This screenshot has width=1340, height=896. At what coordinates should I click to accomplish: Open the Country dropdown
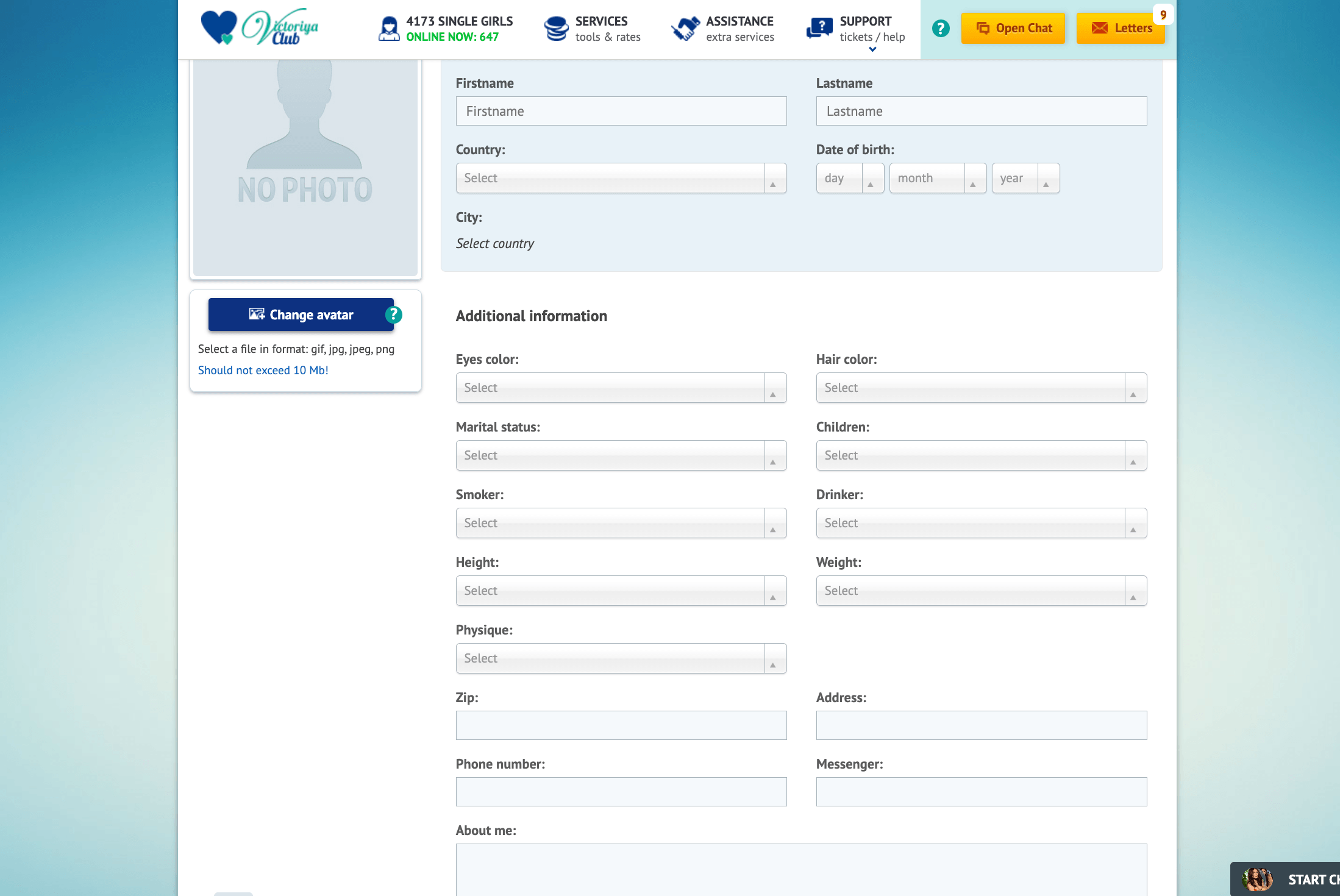pos(621,178)
